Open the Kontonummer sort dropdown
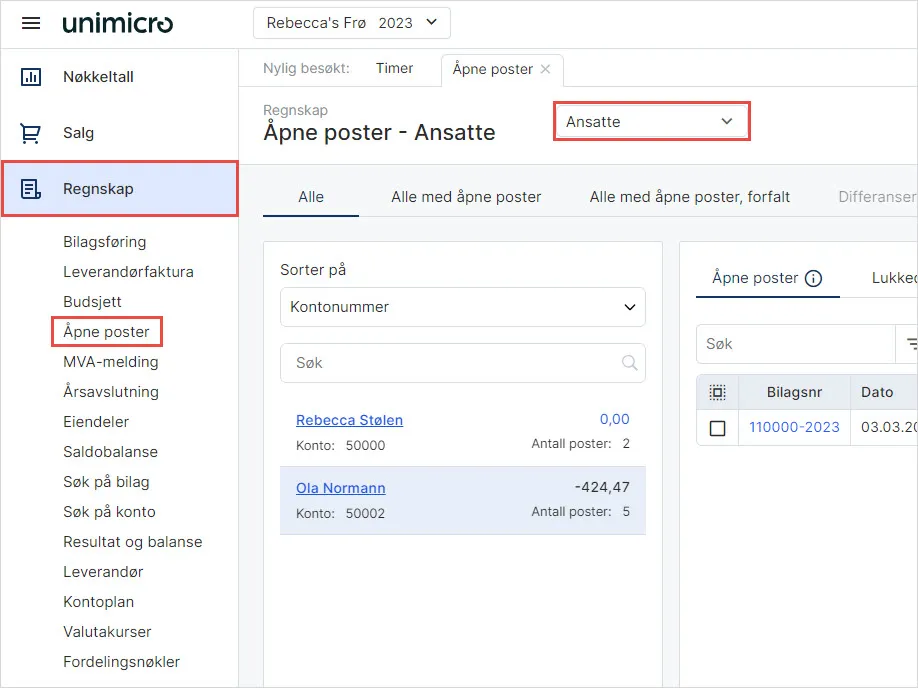918x688 pixels. click(x=462, y=307)
